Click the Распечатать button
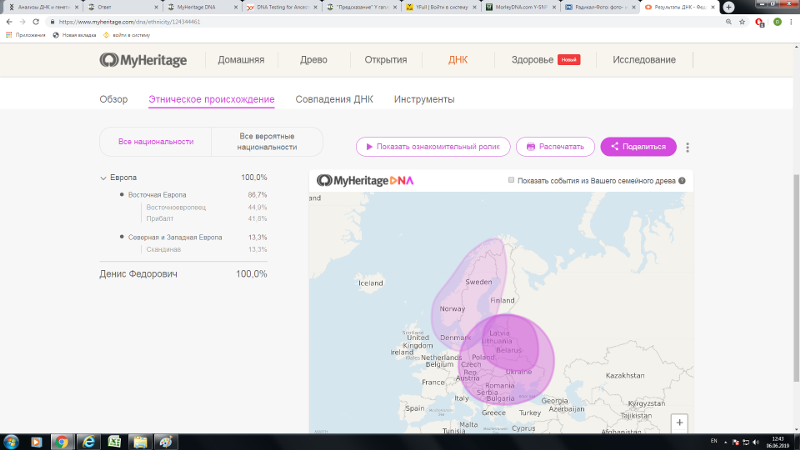This screenshot has width=800, height=450. pyautogui.click(x=555, y=147)
